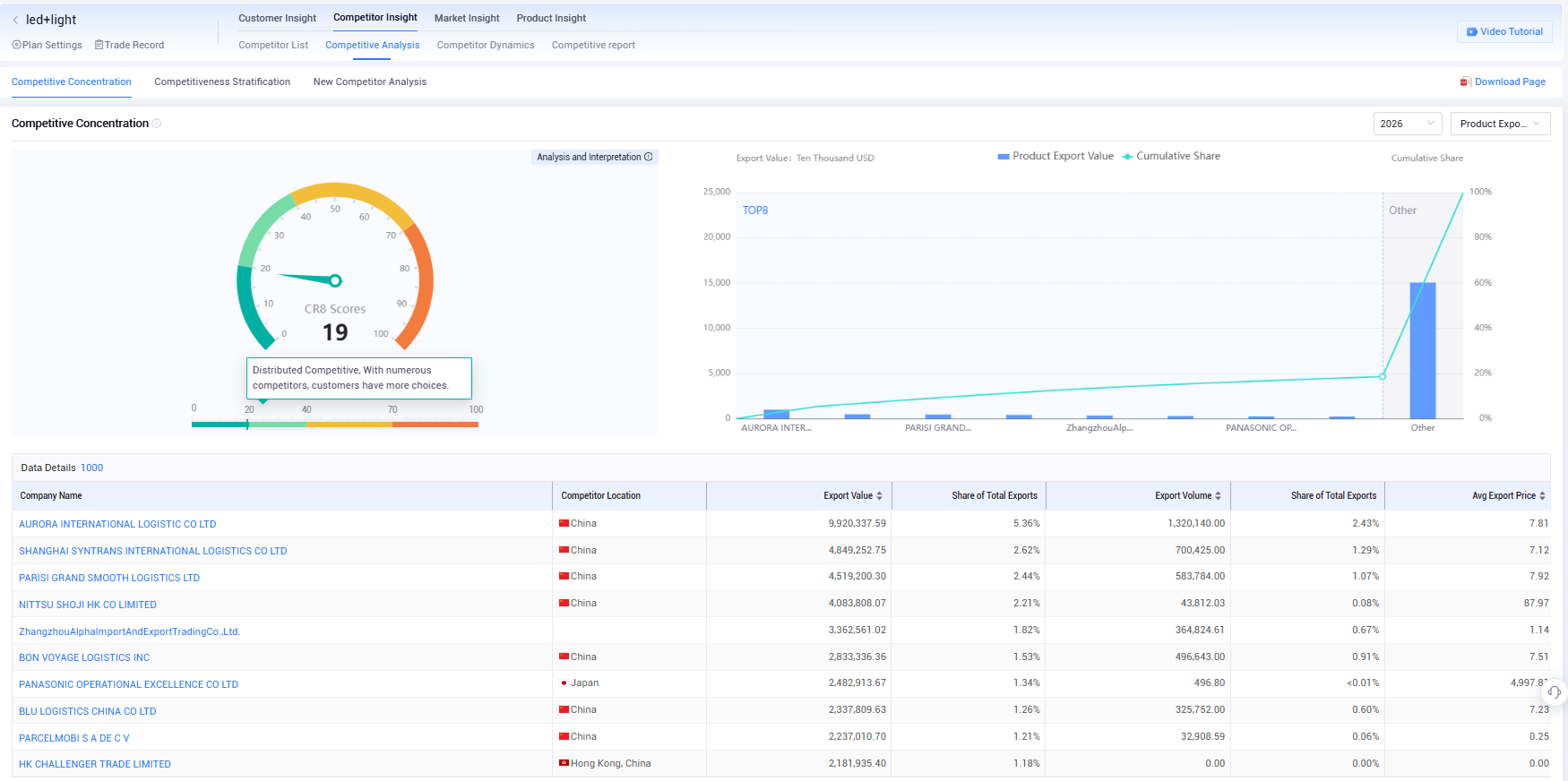
Task: Sort by Export Volume column arrows
Action: pyautogui.click(x=1218, y=495)
